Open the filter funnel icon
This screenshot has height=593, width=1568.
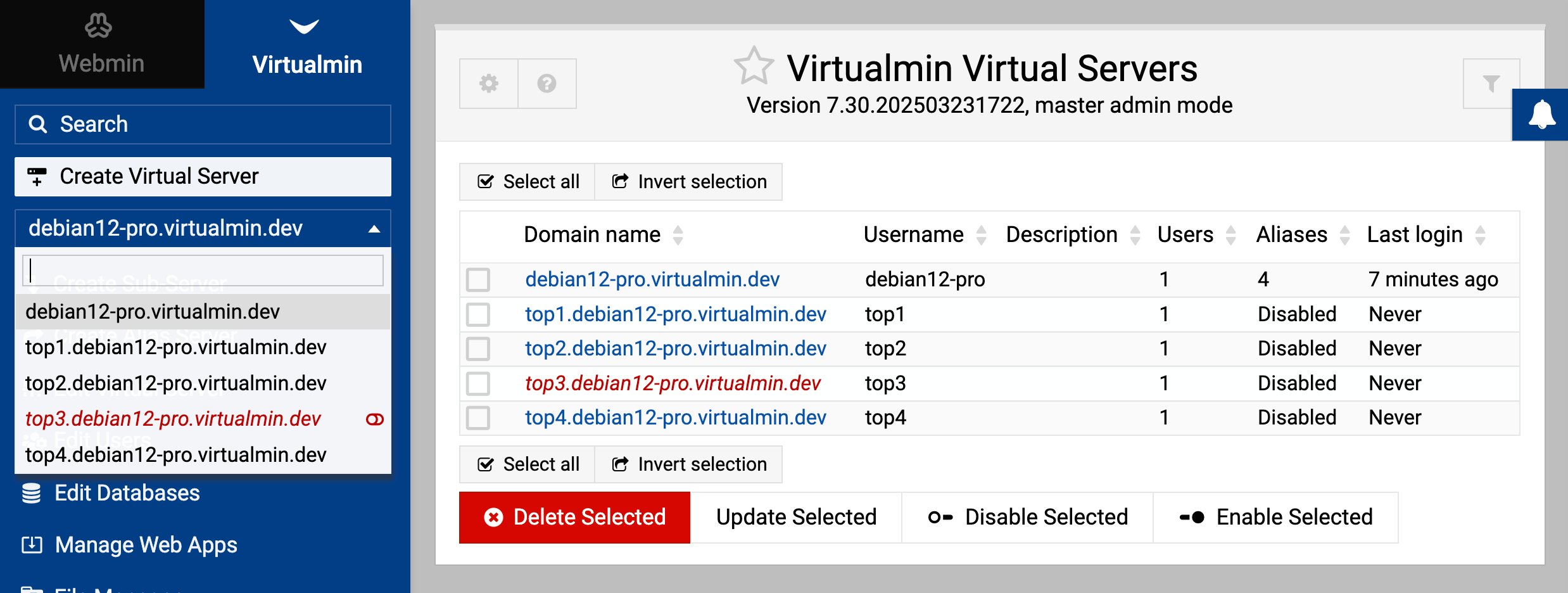pos(1491,84)
